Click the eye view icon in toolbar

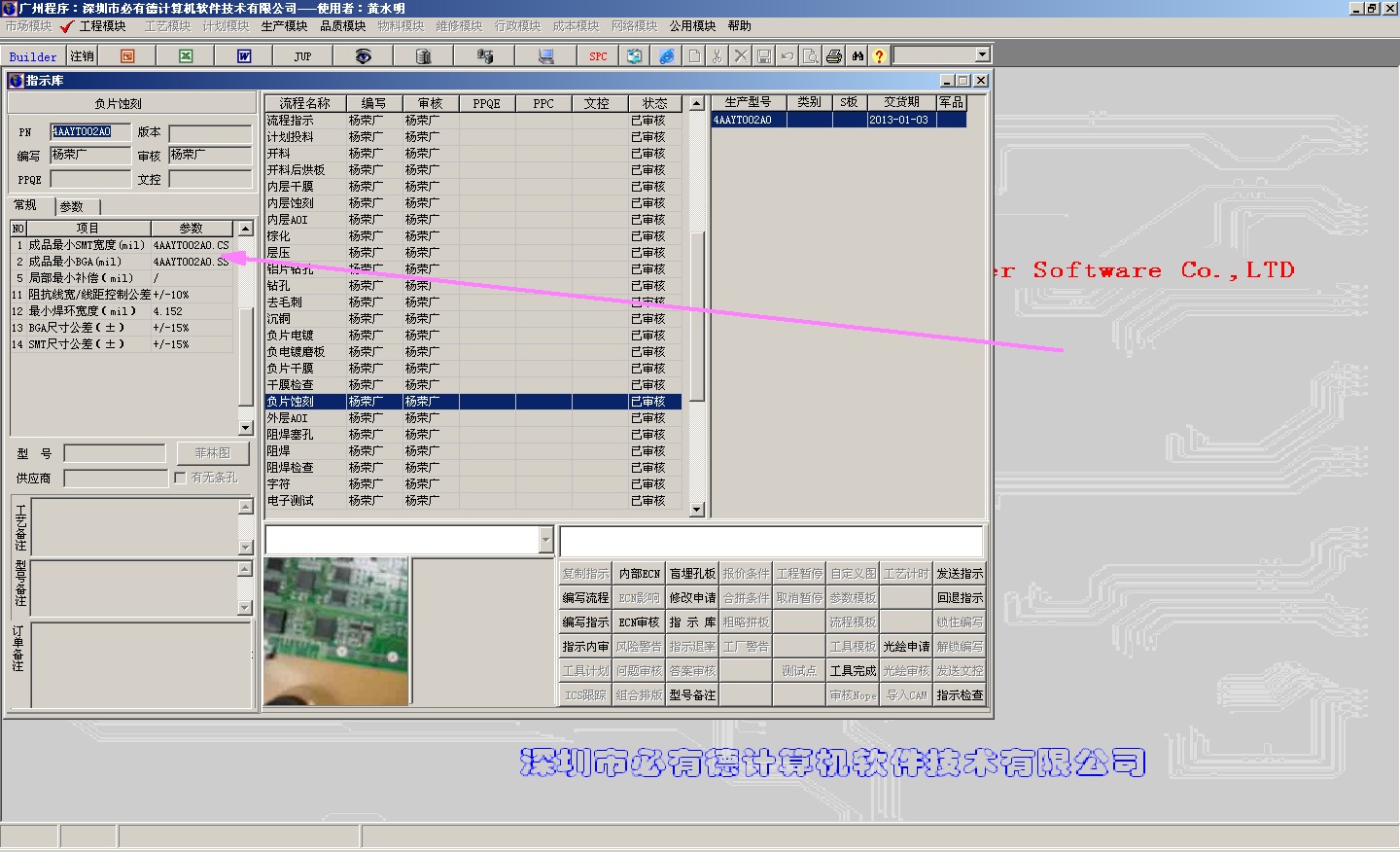[x=363, y=56]
